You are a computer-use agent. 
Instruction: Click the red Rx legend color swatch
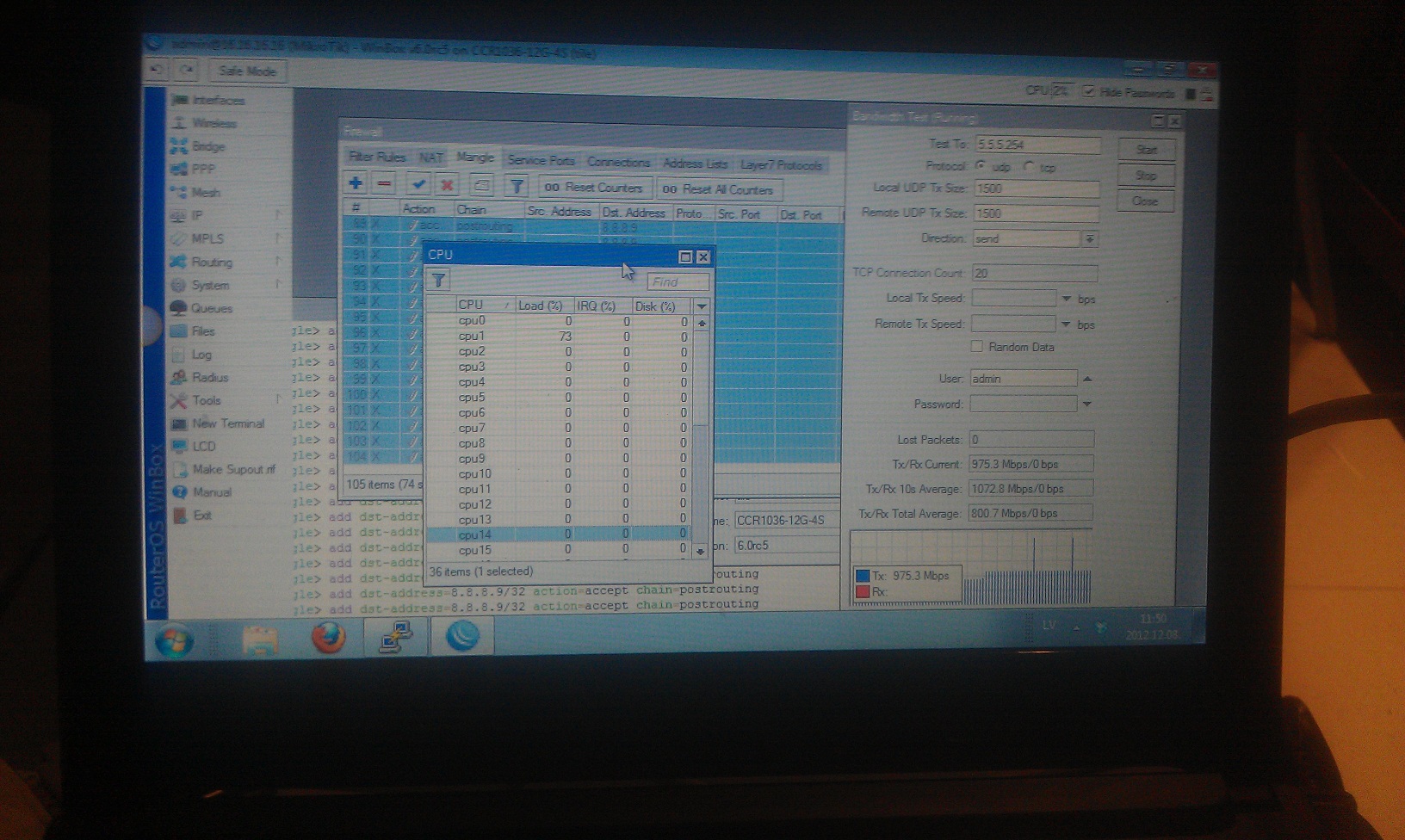point(863,591)
